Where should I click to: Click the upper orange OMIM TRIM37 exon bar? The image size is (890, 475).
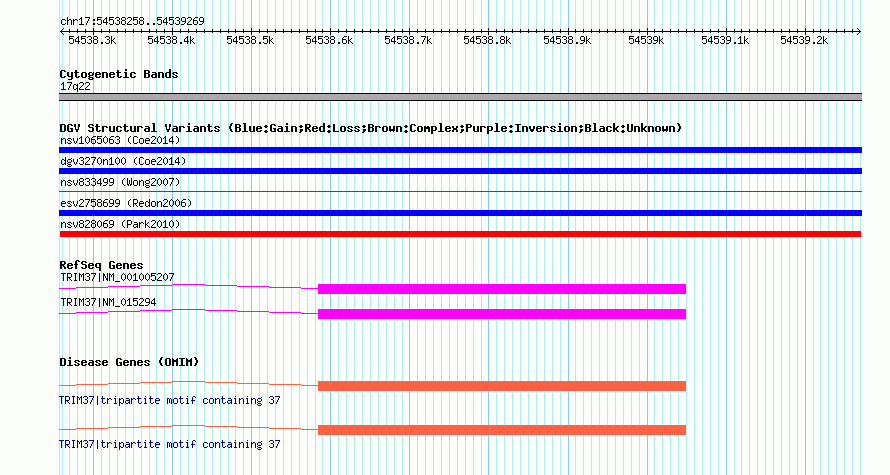click(x=502, y=386)
